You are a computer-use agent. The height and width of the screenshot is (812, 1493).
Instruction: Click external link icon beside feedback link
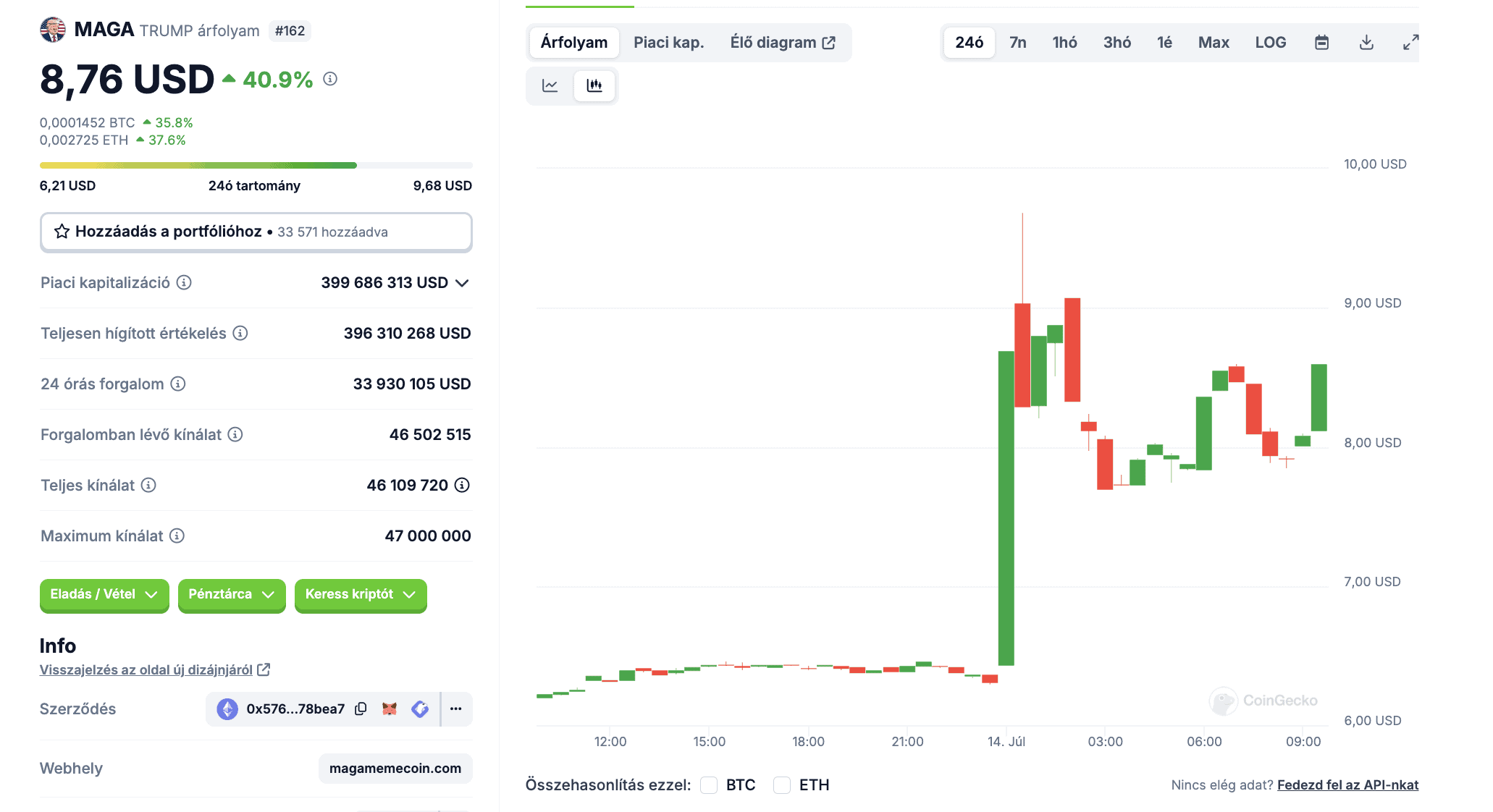tap(264, 669)
